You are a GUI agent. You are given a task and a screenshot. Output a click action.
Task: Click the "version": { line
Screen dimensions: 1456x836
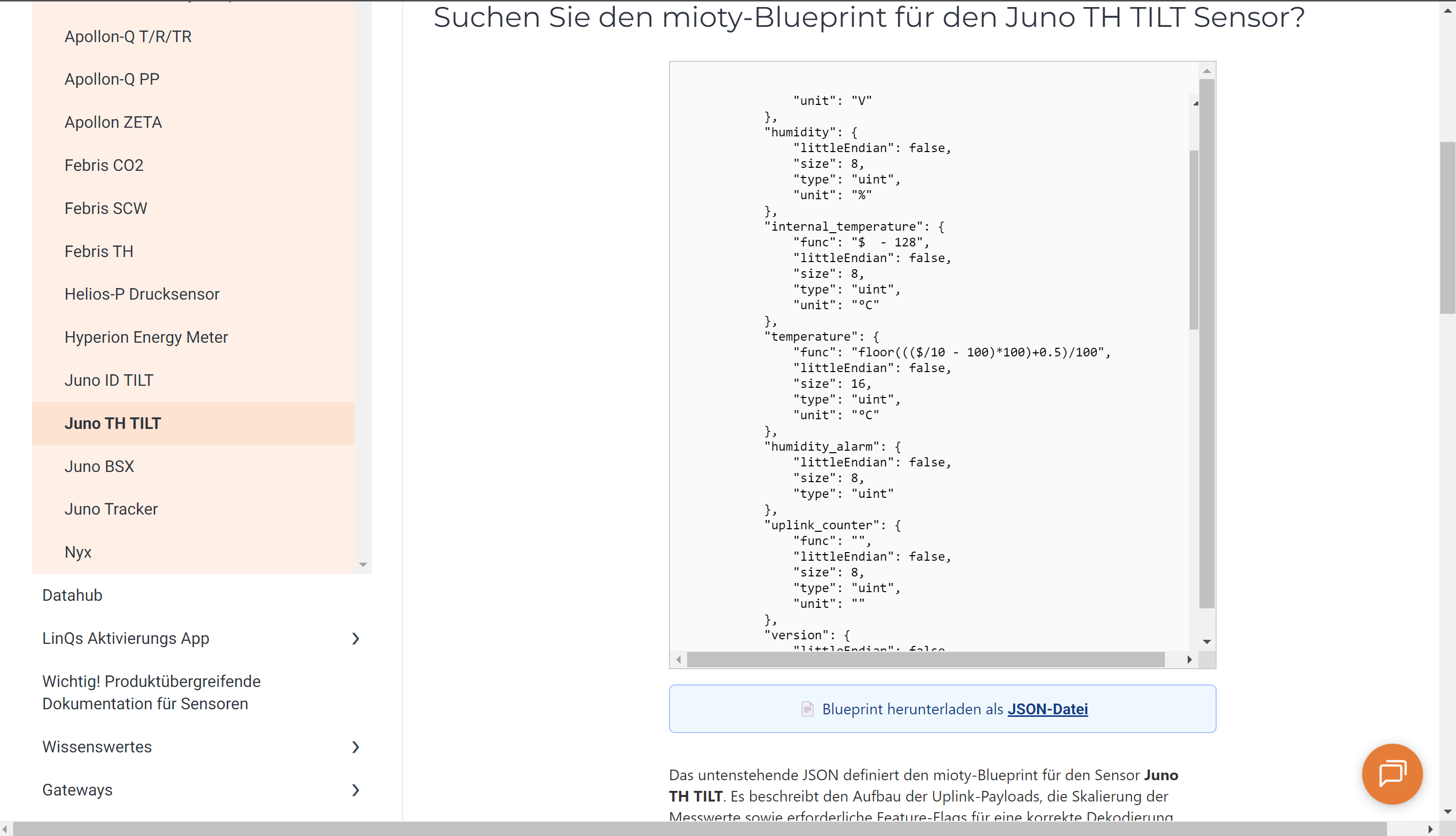[807, 636]
